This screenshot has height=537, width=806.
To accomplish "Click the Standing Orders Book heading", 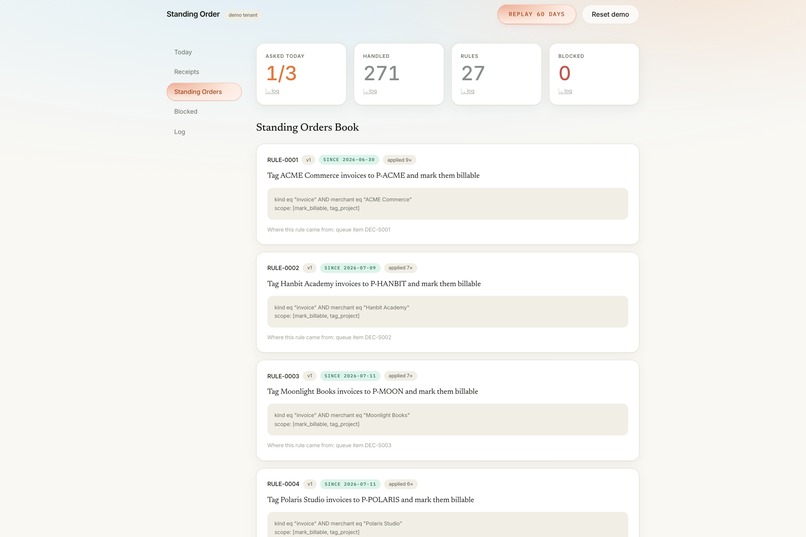I will [x=307, y=127].
